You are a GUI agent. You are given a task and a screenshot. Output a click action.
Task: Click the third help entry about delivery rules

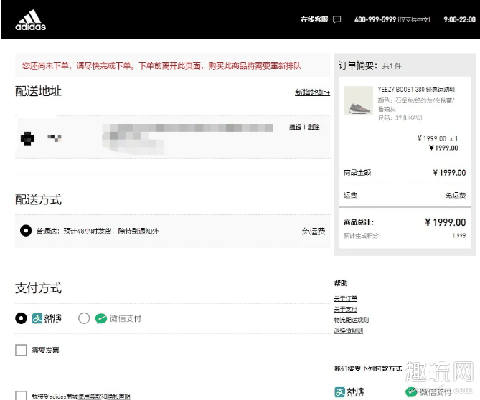pos(351,320)
